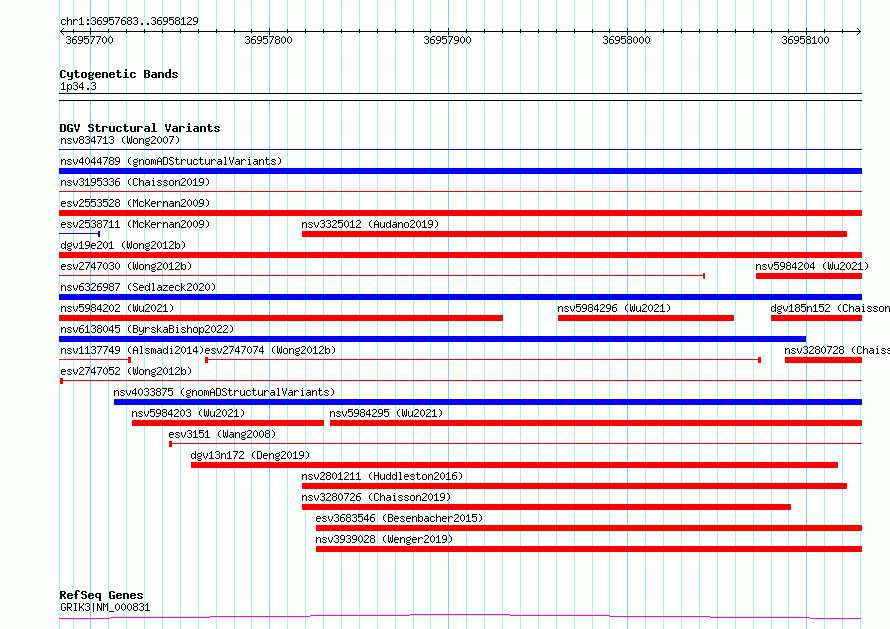Select the magenta GRIK3 gene line

point(460,617)
